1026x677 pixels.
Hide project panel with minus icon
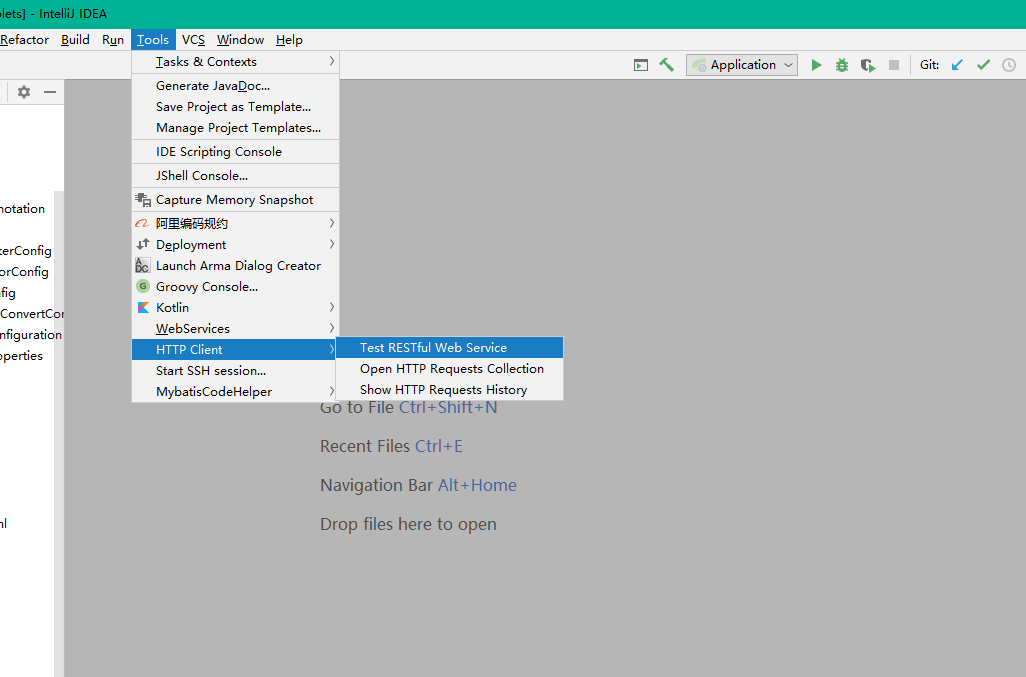50,92
